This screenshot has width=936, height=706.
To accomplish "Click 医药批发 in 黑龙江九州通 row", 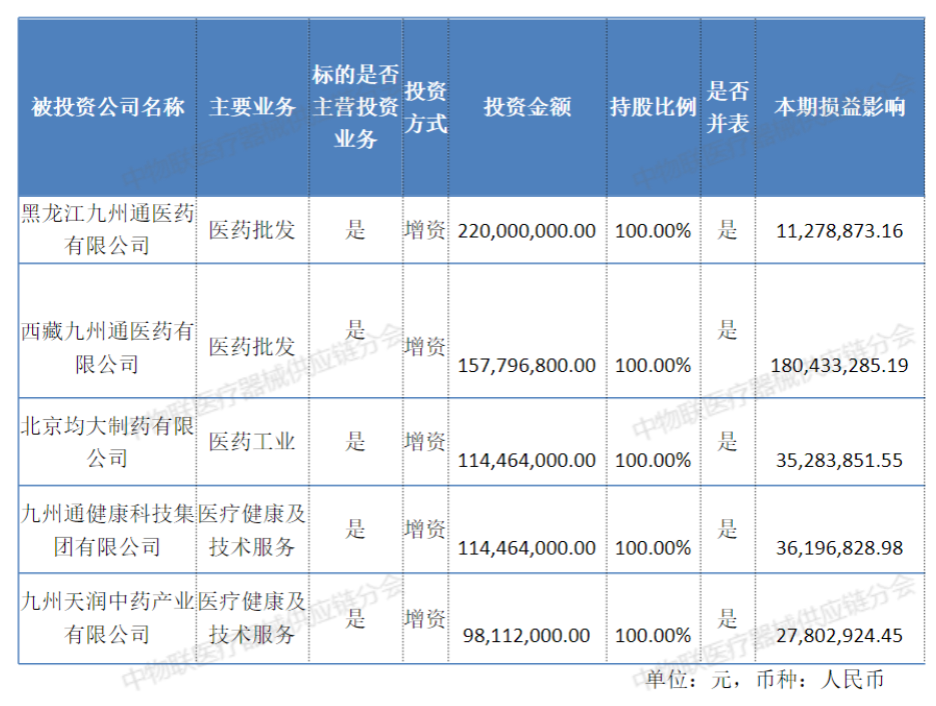I will [252, 230].
